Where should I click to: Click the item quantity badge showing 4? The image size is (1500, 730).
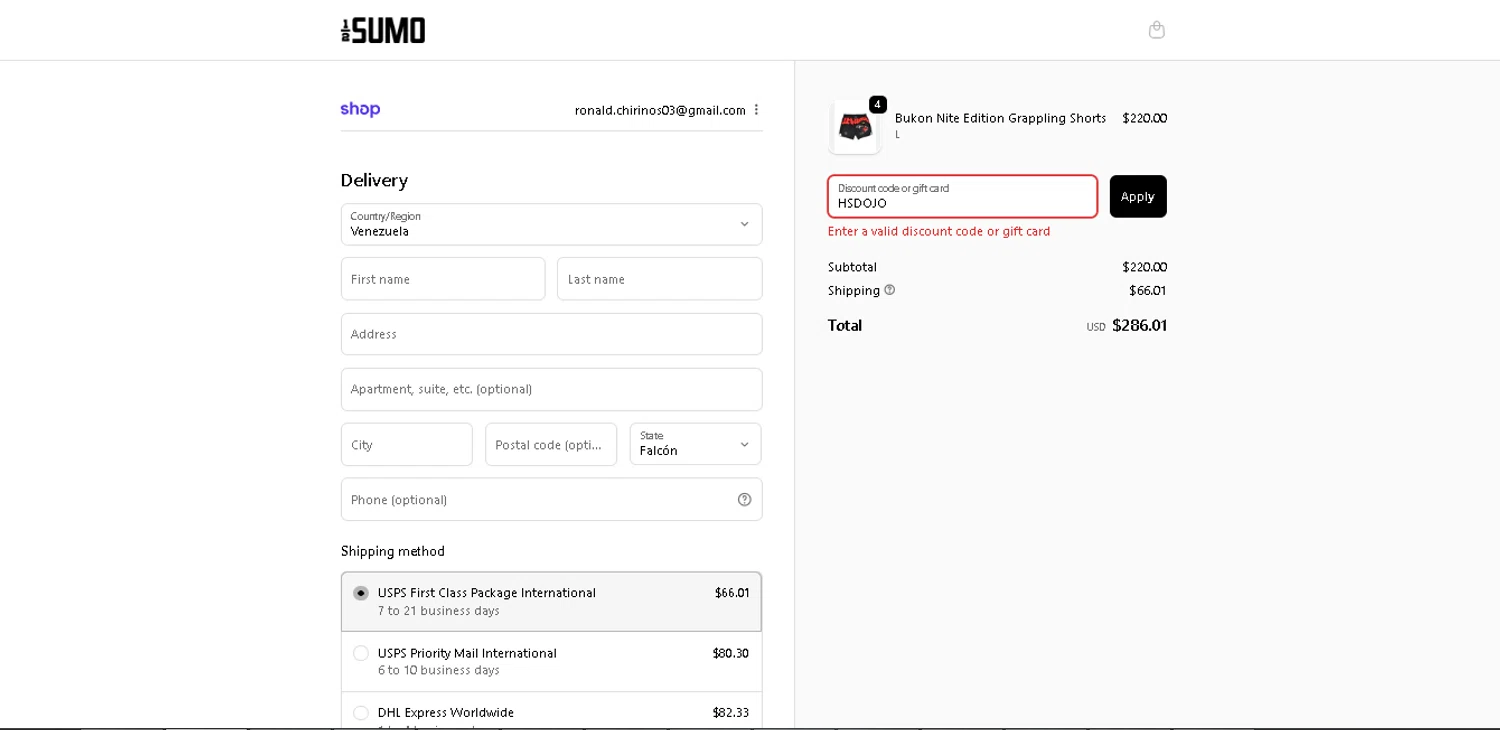[878, 104]
